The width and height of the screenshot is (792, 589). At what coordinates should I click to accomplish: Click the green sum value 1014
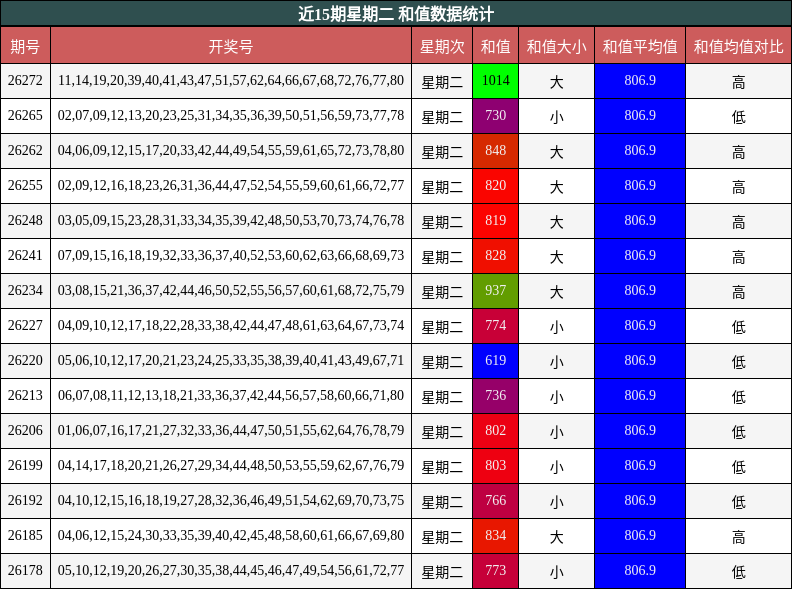click(496, 80)
